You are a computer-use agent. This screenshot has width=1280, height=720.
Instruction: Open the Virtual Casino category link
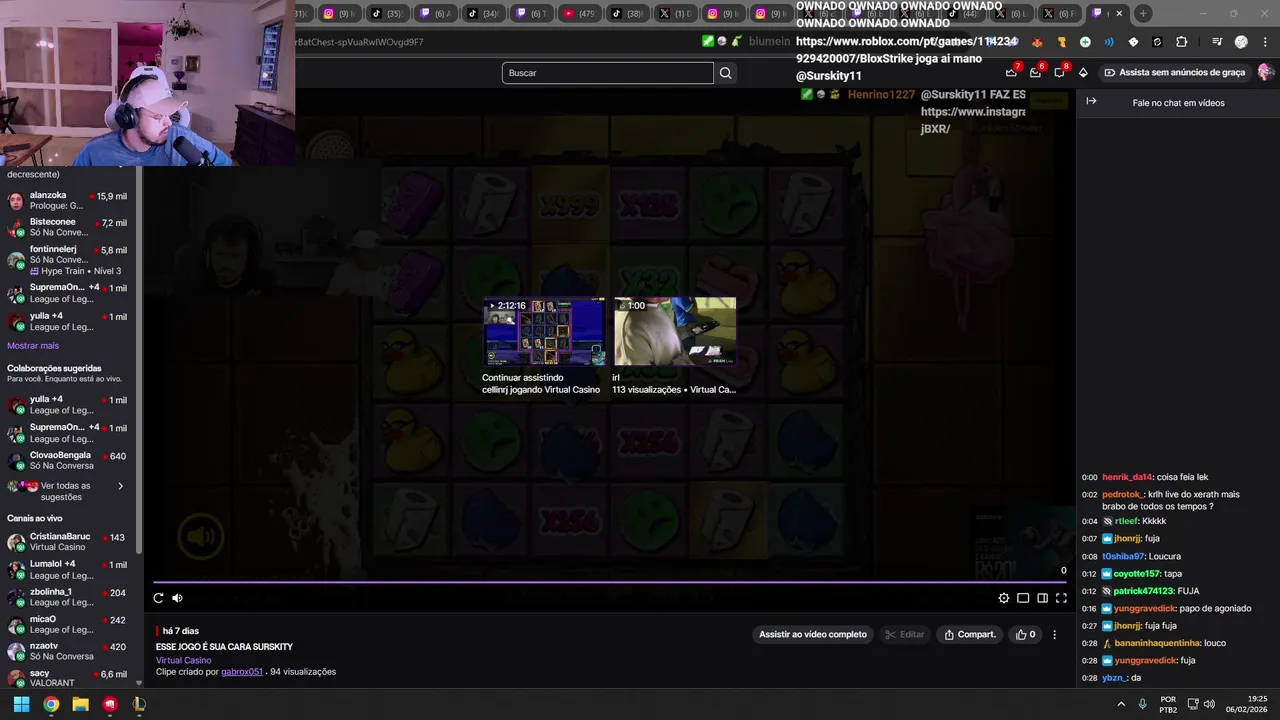click(183, 660)
